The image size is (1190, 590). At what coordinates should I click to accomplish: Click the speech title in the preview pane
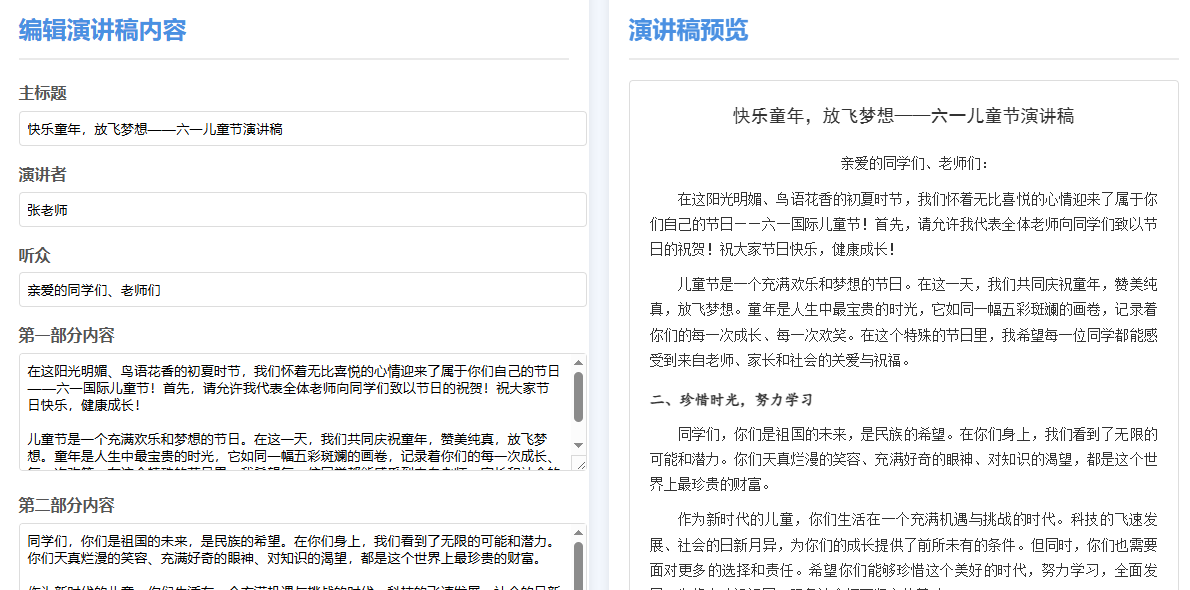[903, 116]
